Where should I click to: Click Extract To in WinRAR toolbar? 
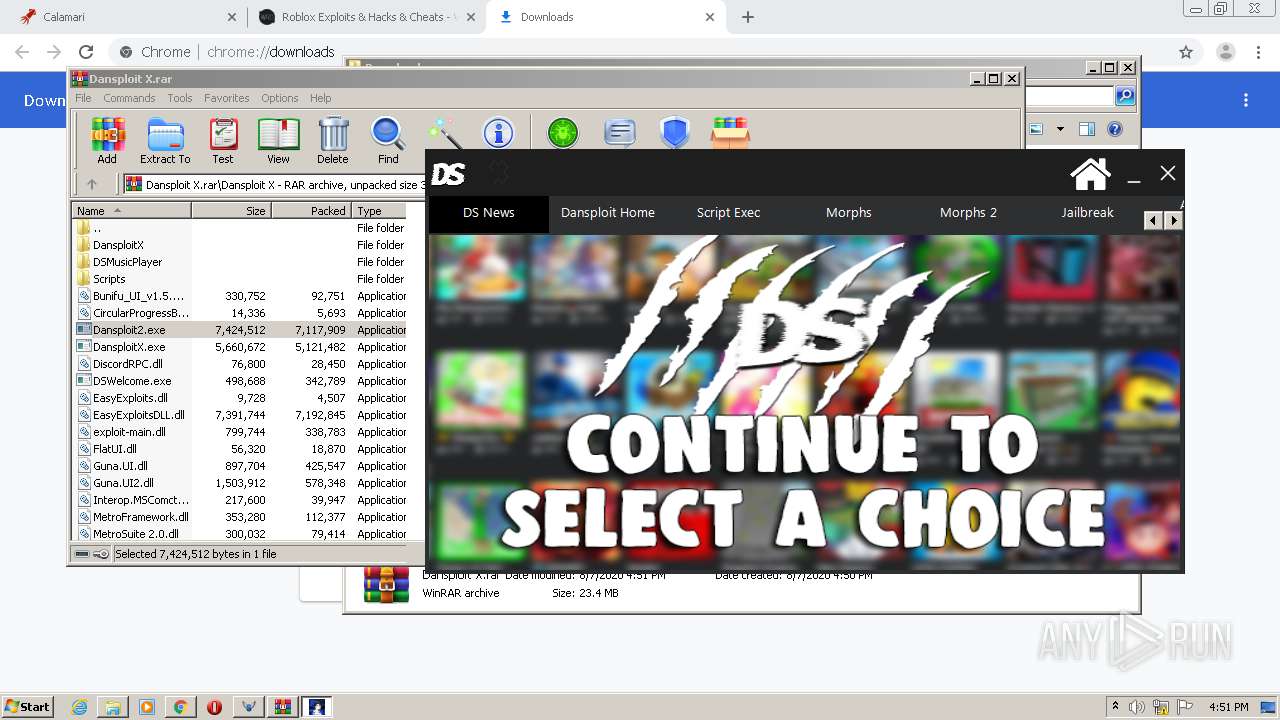point(165,141)
